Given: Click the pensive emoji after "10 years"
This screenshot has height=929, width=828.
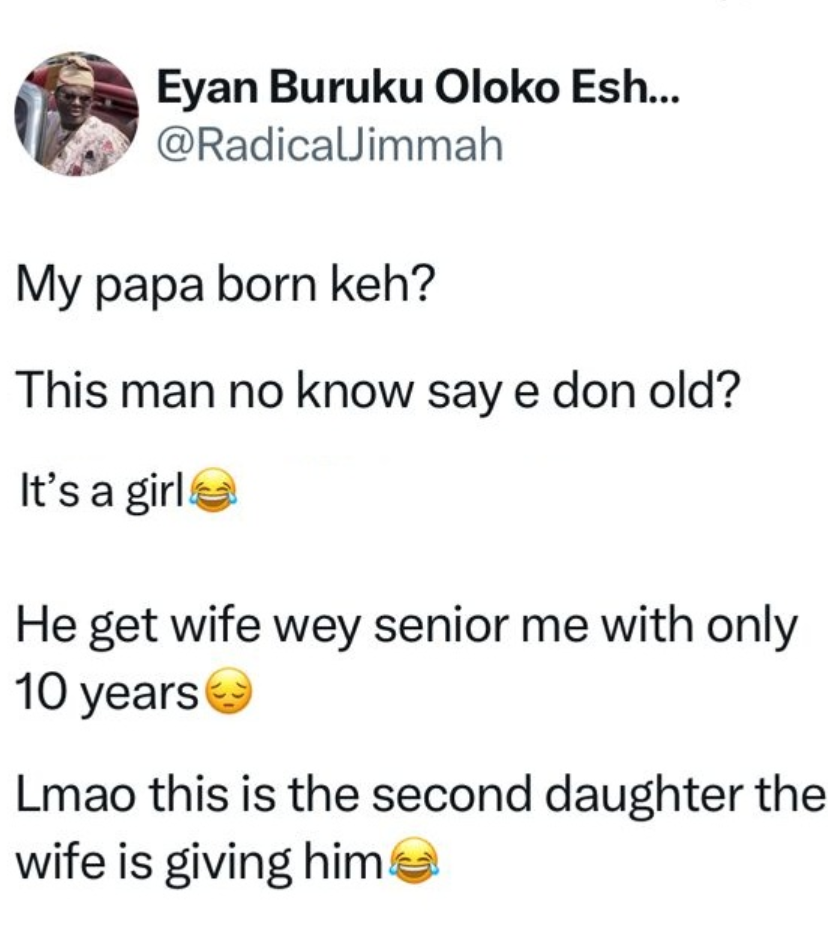Looking at the screenshot, I should click(226, 691).
